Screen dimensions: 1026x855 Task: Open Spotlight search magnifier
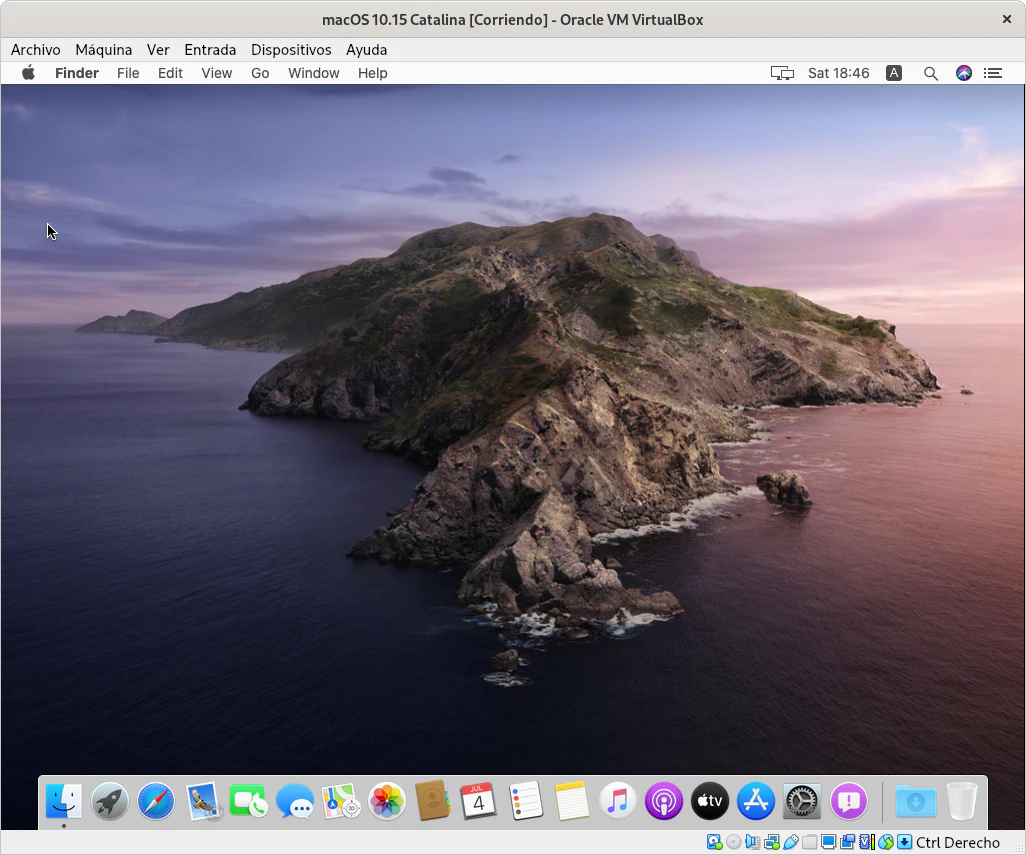point(931,73)
